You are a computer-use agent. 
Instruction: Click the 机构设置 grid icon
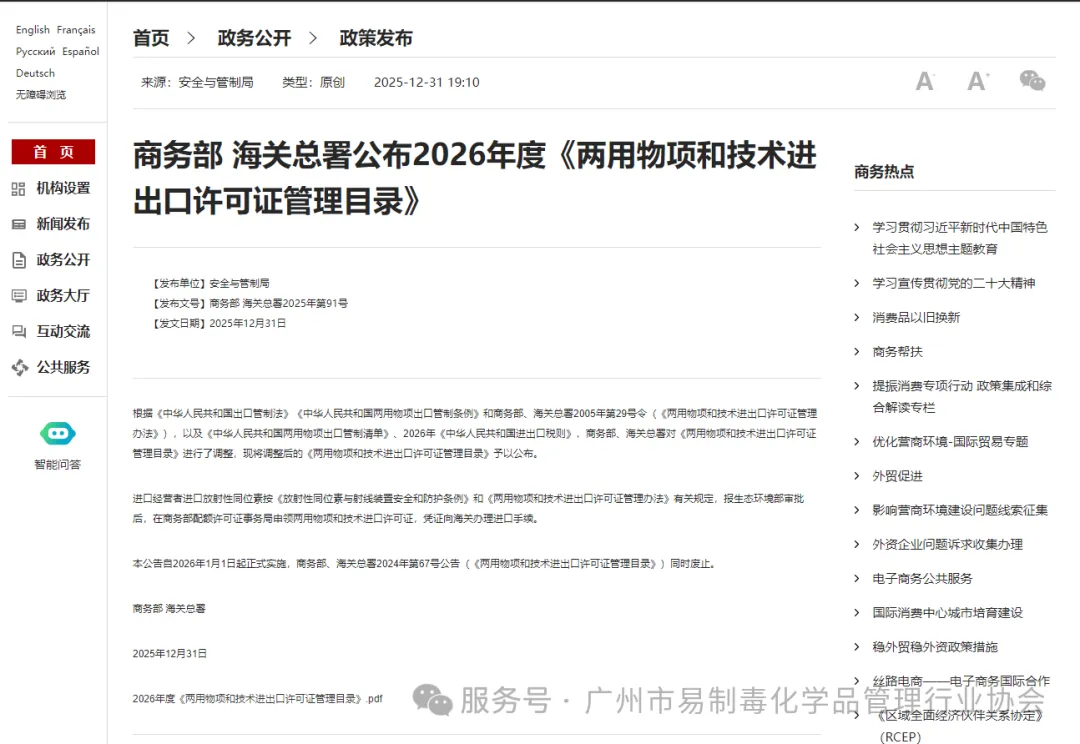point(19,188)
